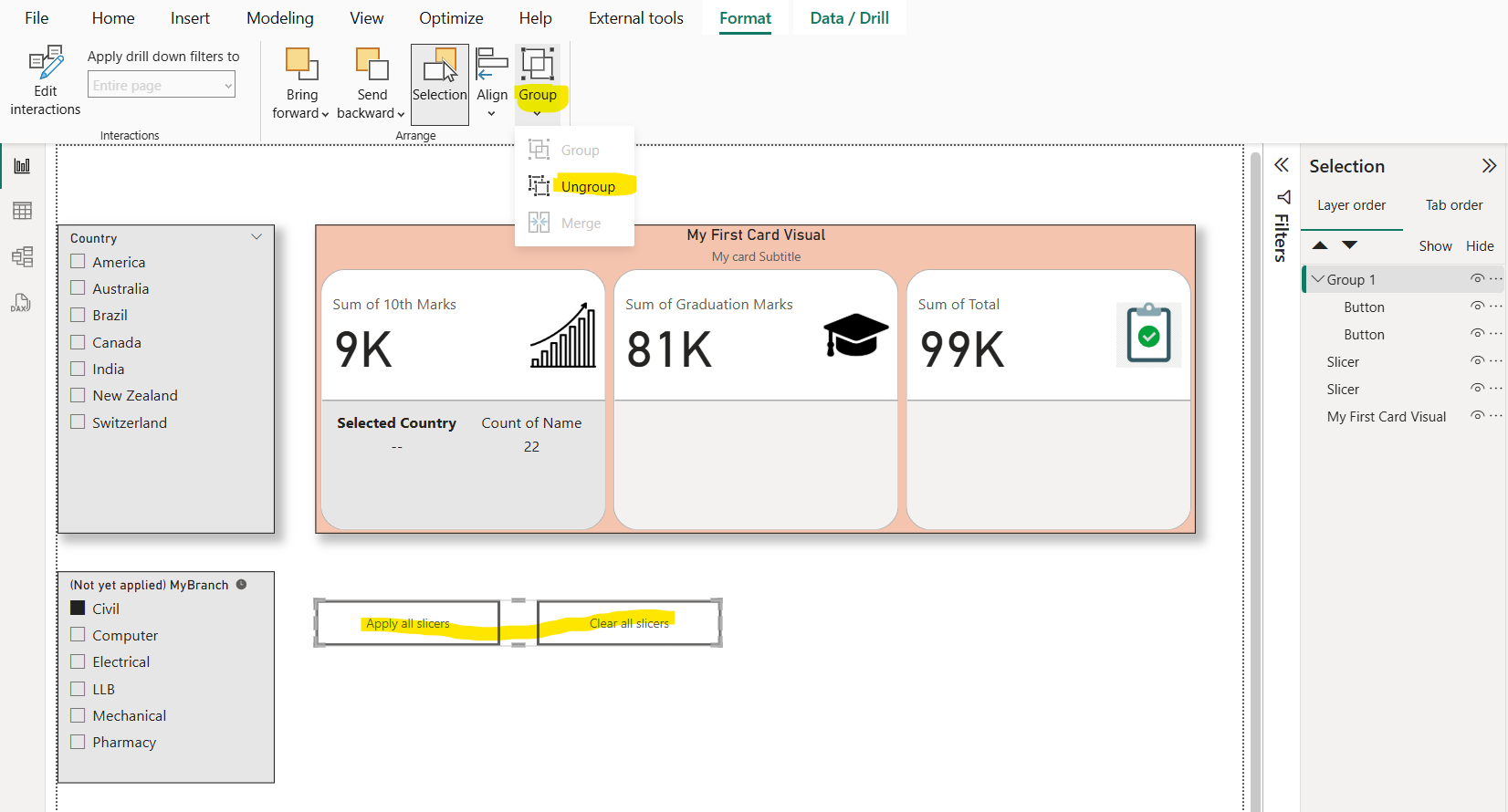Open Model view in left sidebar
Screen dimensions: 1508x812
(x=22, y=256)
